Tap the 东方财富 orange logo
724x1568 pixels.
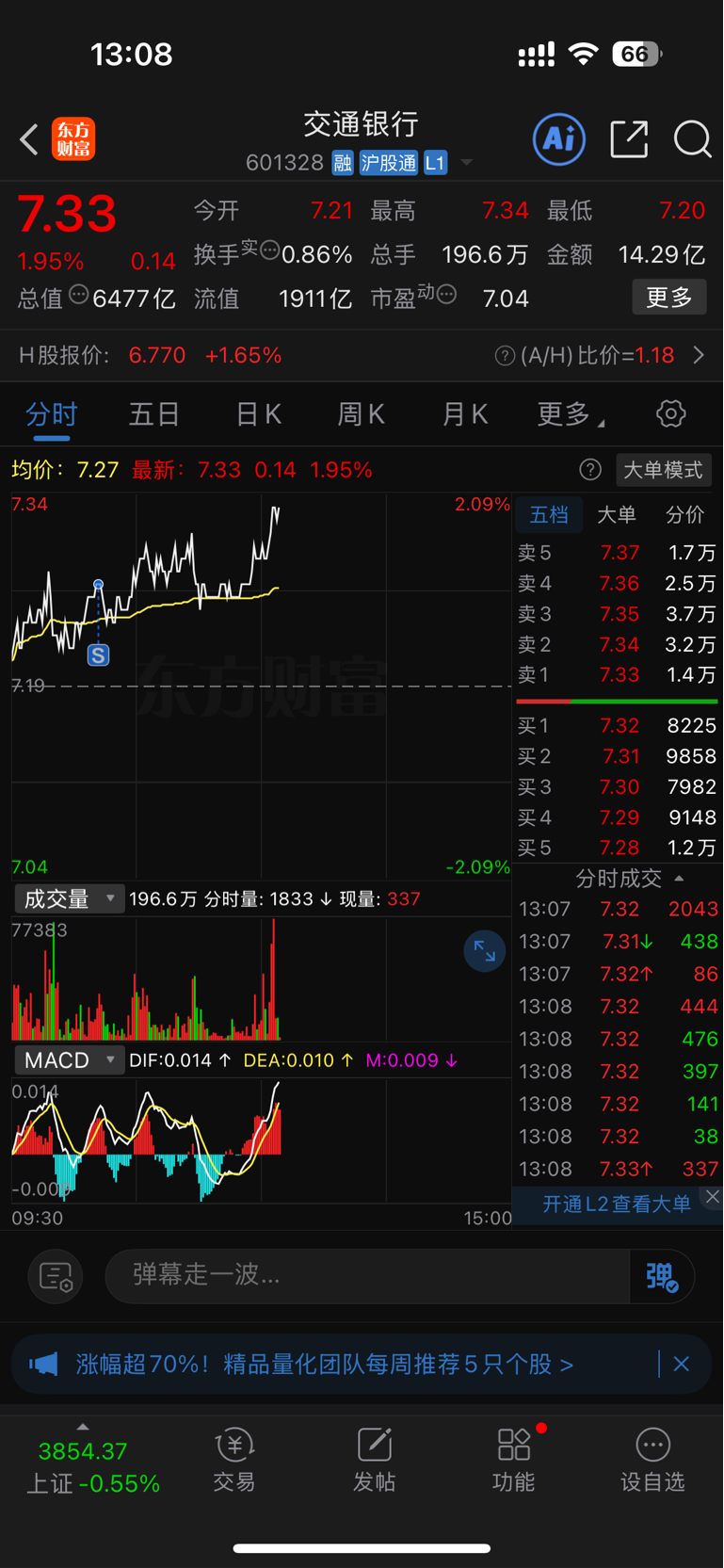tap(73, 139)
